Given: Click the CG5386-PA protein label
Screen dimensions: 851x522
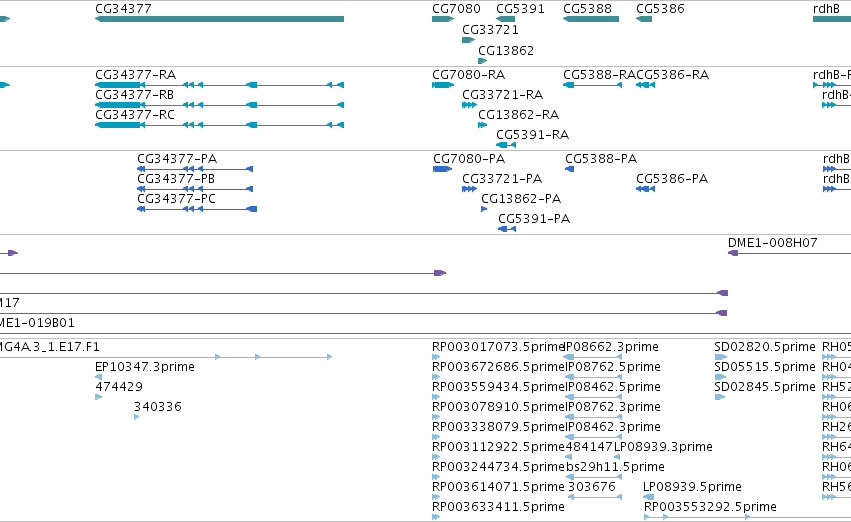Looking at the screenshot, I should point(672,179).
